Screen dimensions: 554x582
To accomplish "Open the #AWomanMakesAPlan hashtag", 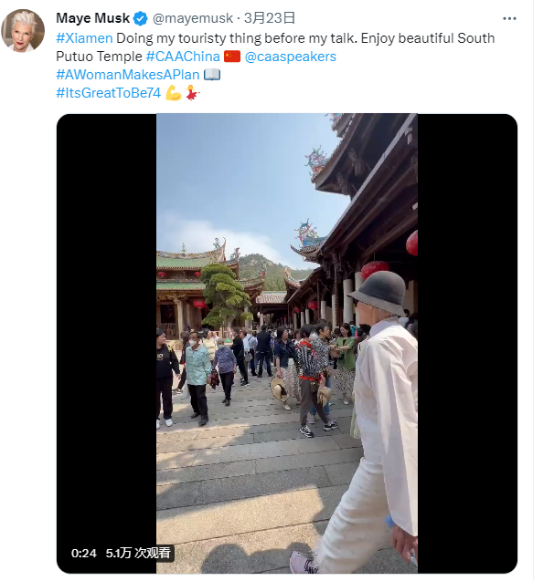I will (x=128, y=75).
